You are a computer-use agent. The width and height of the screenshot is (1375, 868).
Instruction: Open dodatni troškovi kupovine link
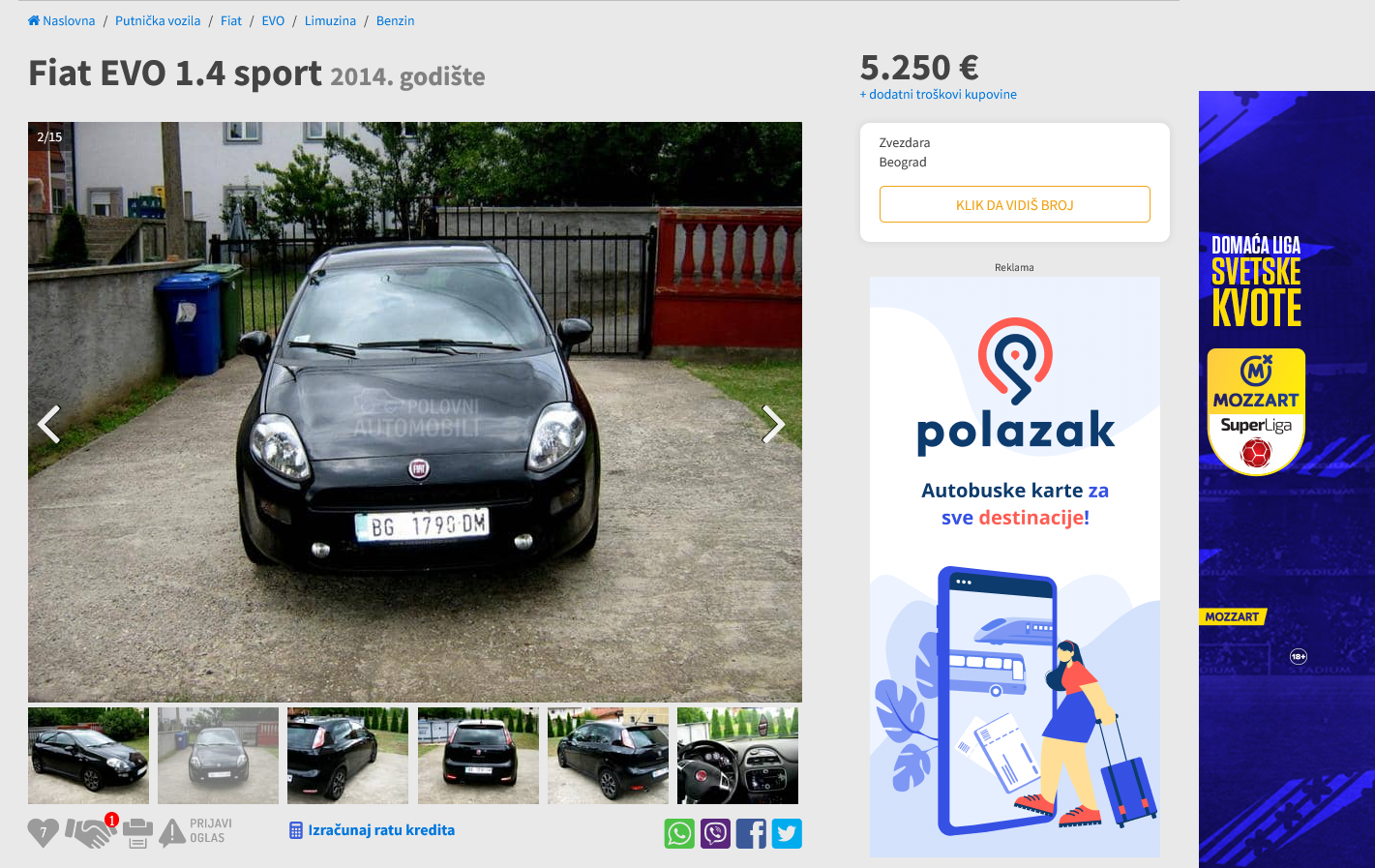tap(939, 94)
